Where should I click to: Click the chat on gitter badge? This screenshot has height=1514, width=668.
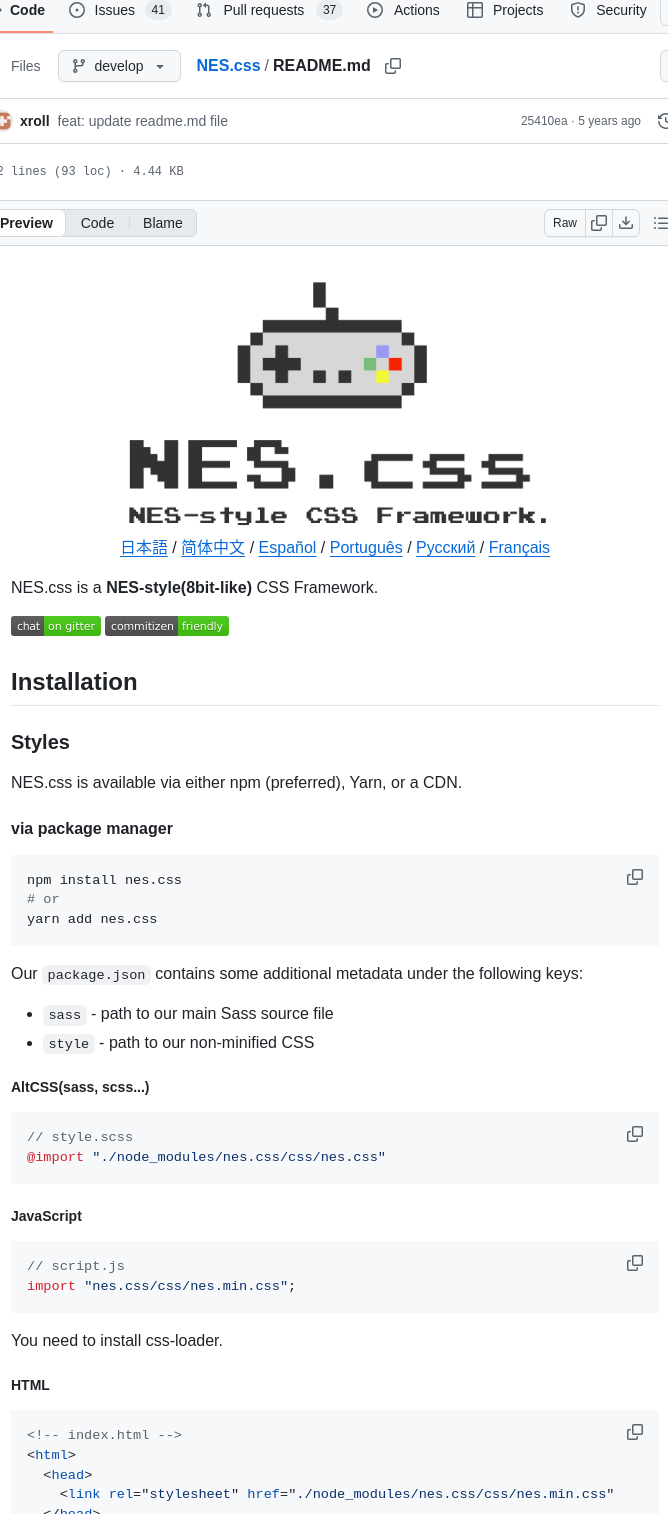click(55, 625)
